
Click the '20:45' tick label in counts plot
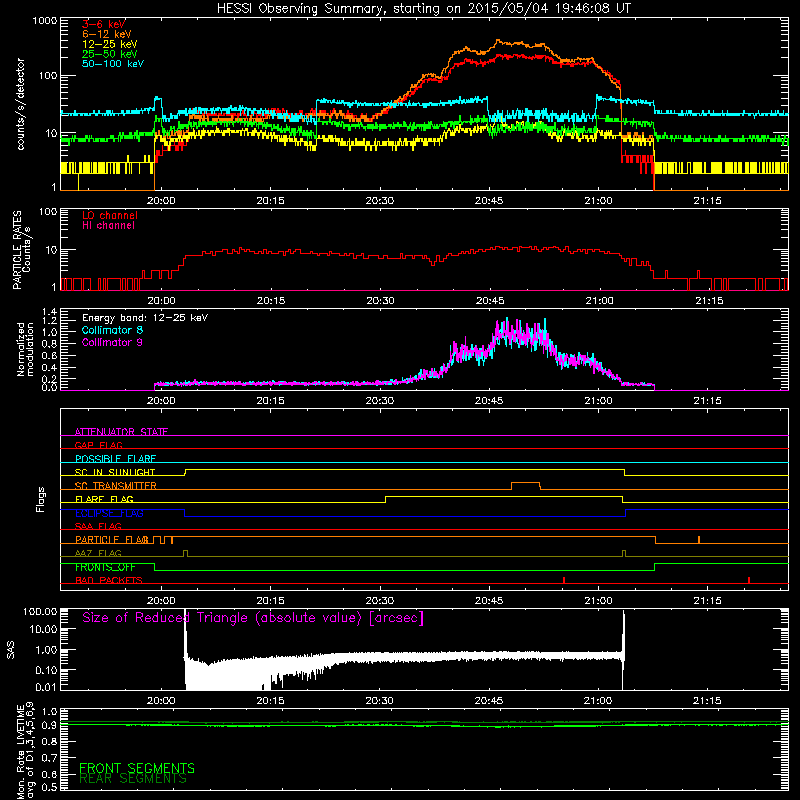[x=489, y=201]
